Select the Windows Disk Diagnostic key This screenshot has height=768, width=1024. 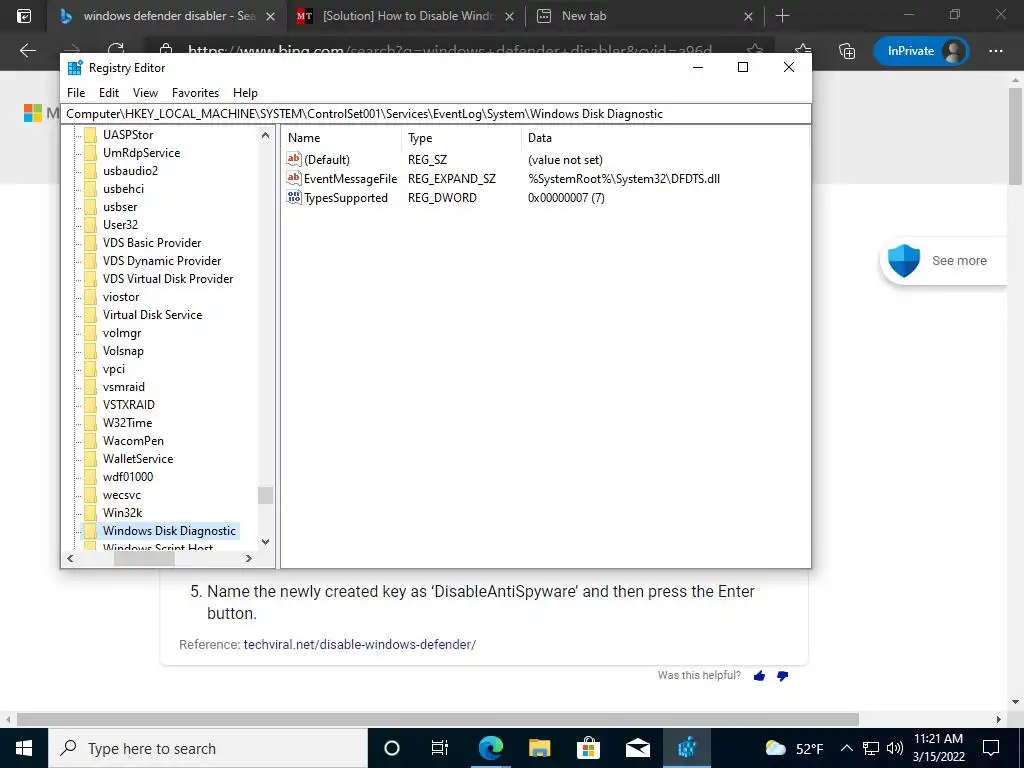169,531
